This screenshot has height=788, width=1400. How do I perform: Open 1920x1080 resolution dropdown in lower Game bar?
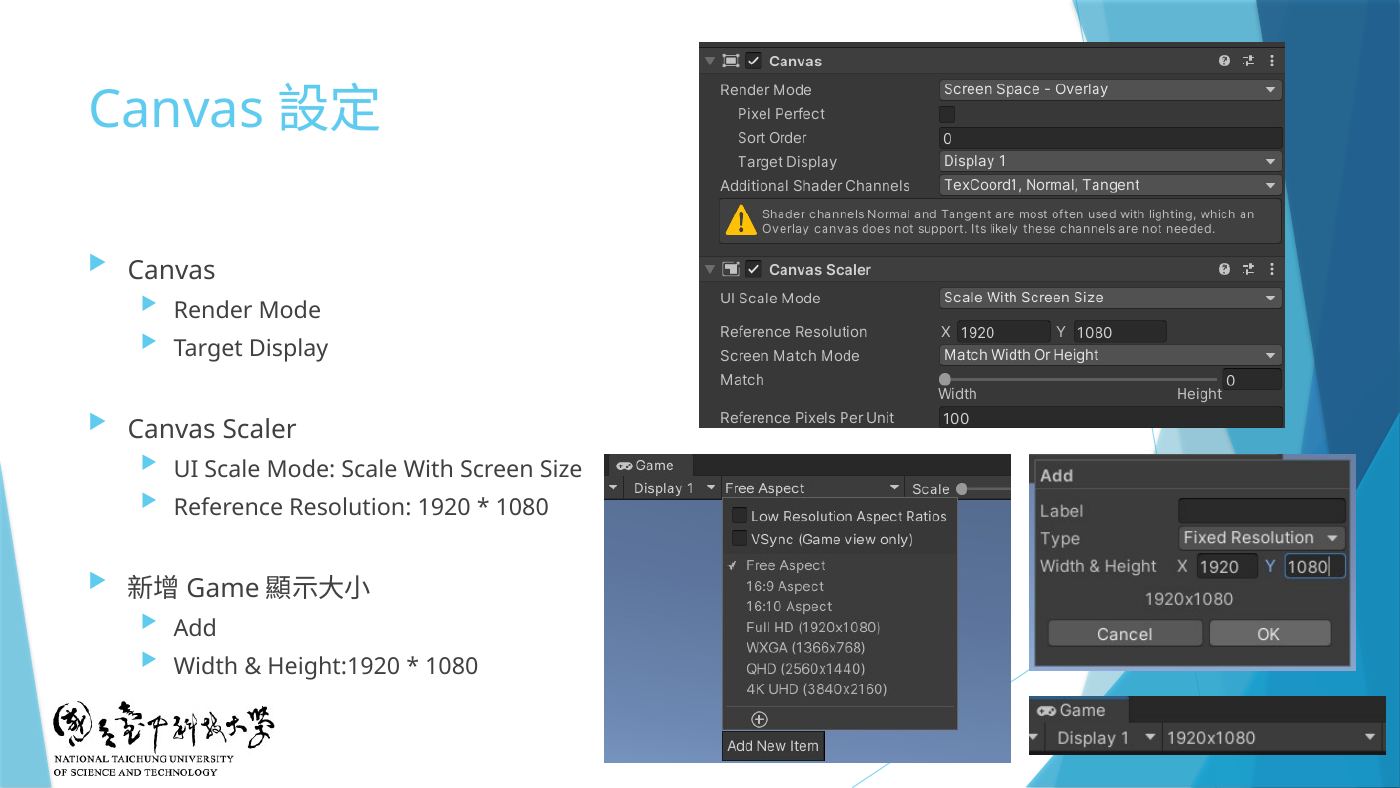[1270, 738]
